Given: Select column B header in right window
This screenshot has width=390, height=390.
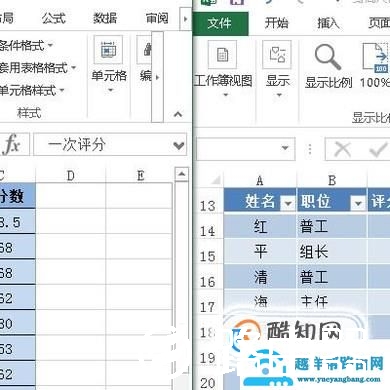Looking at the screenshot, I should click(x=332, y=181).
